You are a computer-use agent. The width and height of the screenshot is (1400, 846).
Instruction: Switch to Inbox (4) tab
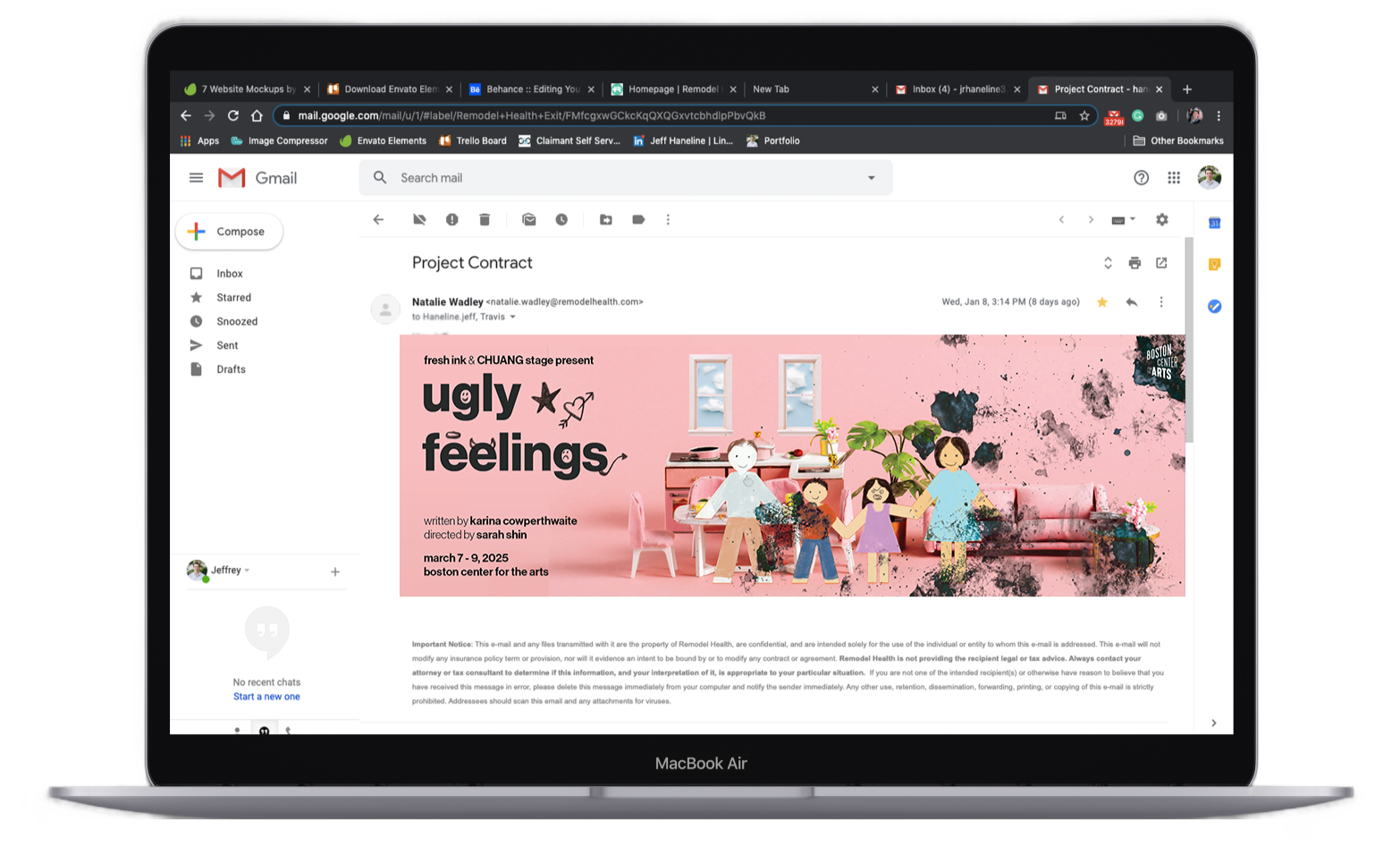click(951, 89)
